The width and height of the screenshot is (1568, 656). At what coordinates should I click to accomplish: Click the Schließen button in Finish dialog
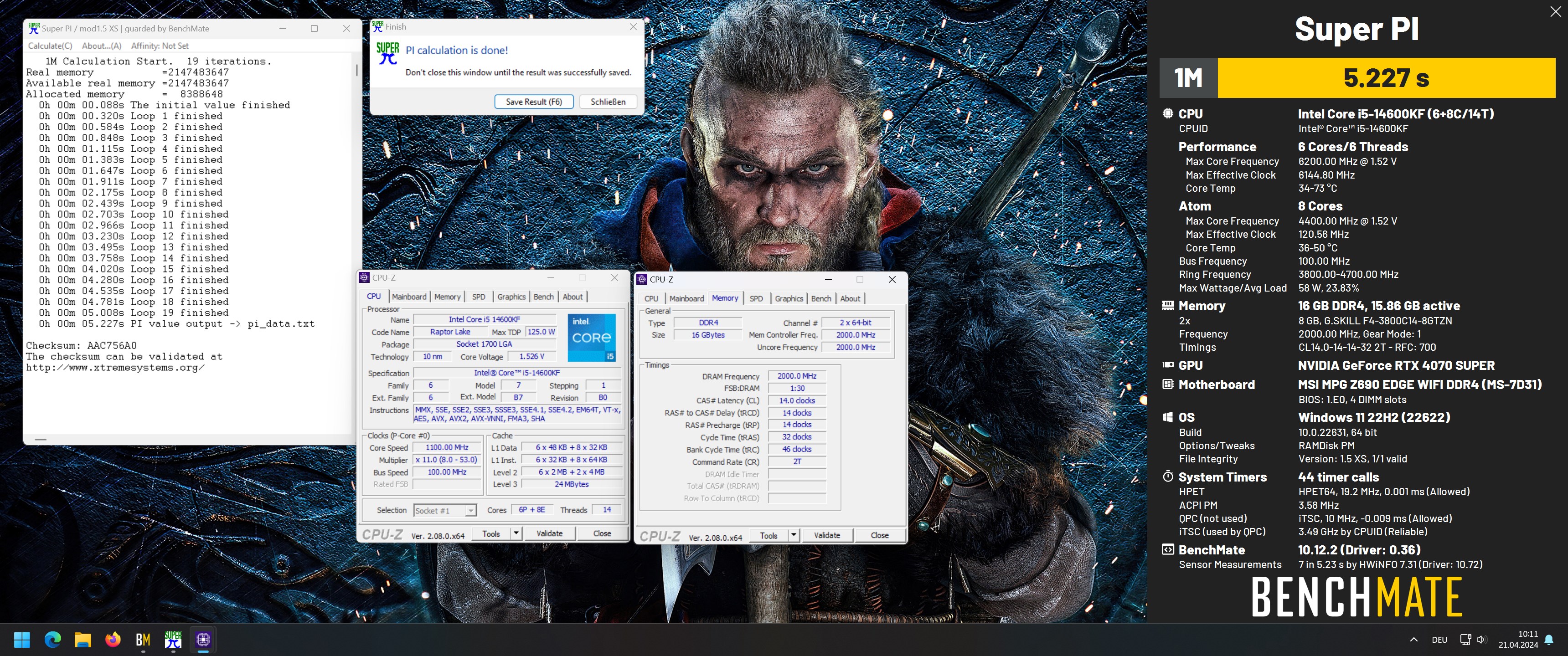tap(608, 102)
